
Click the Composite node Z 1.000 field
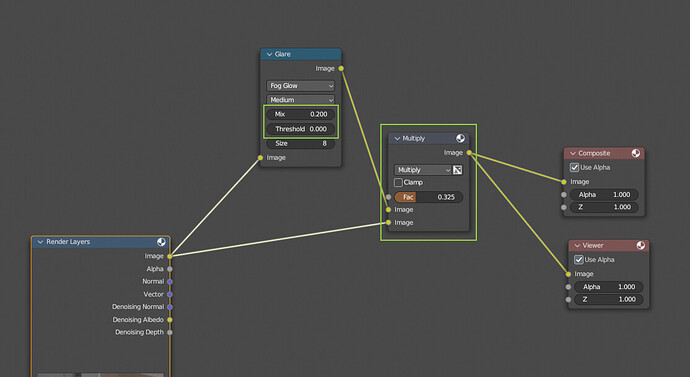604,207
